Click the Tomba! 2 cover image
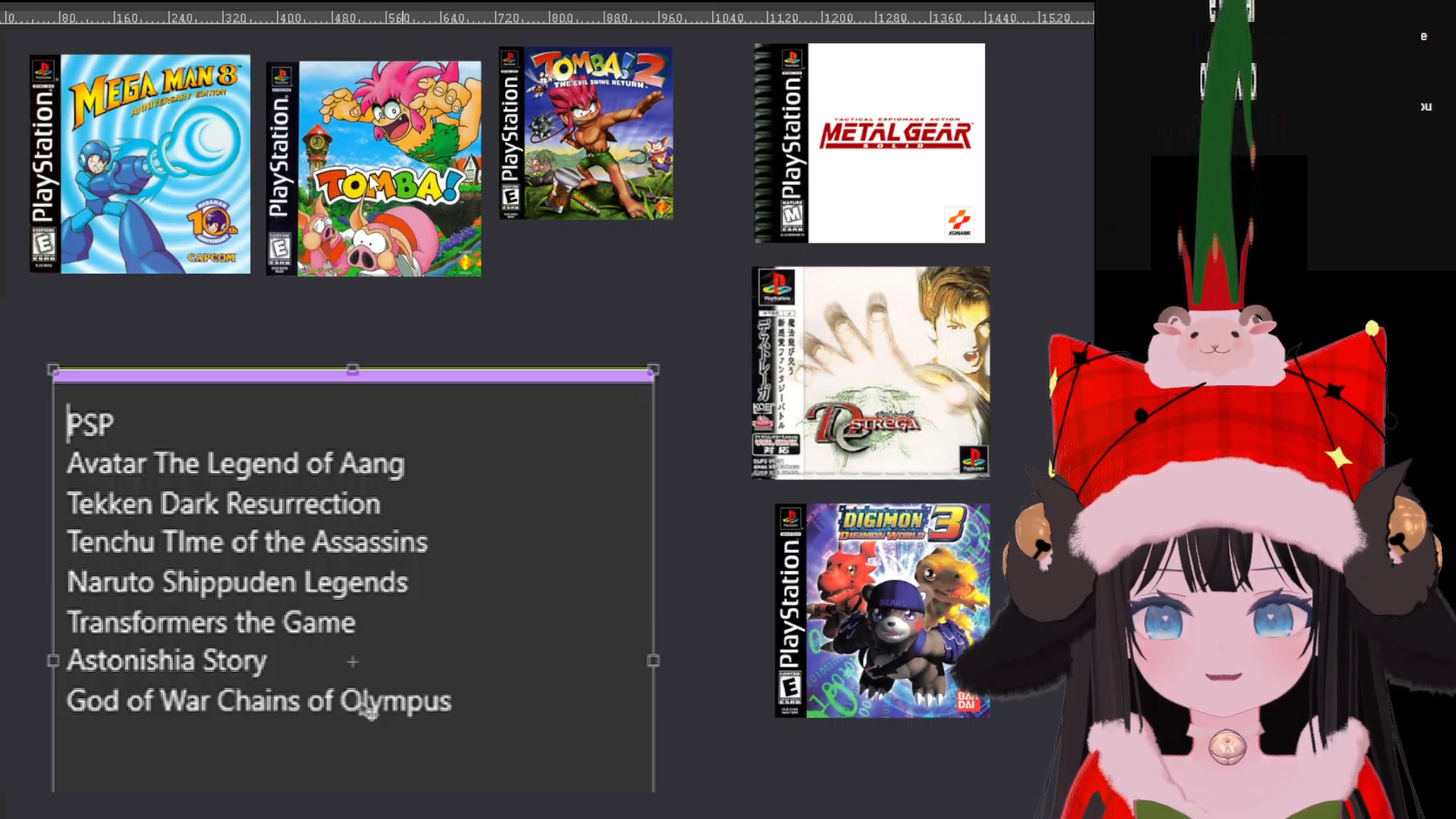1456x819 pixels. tap(585, 133)
